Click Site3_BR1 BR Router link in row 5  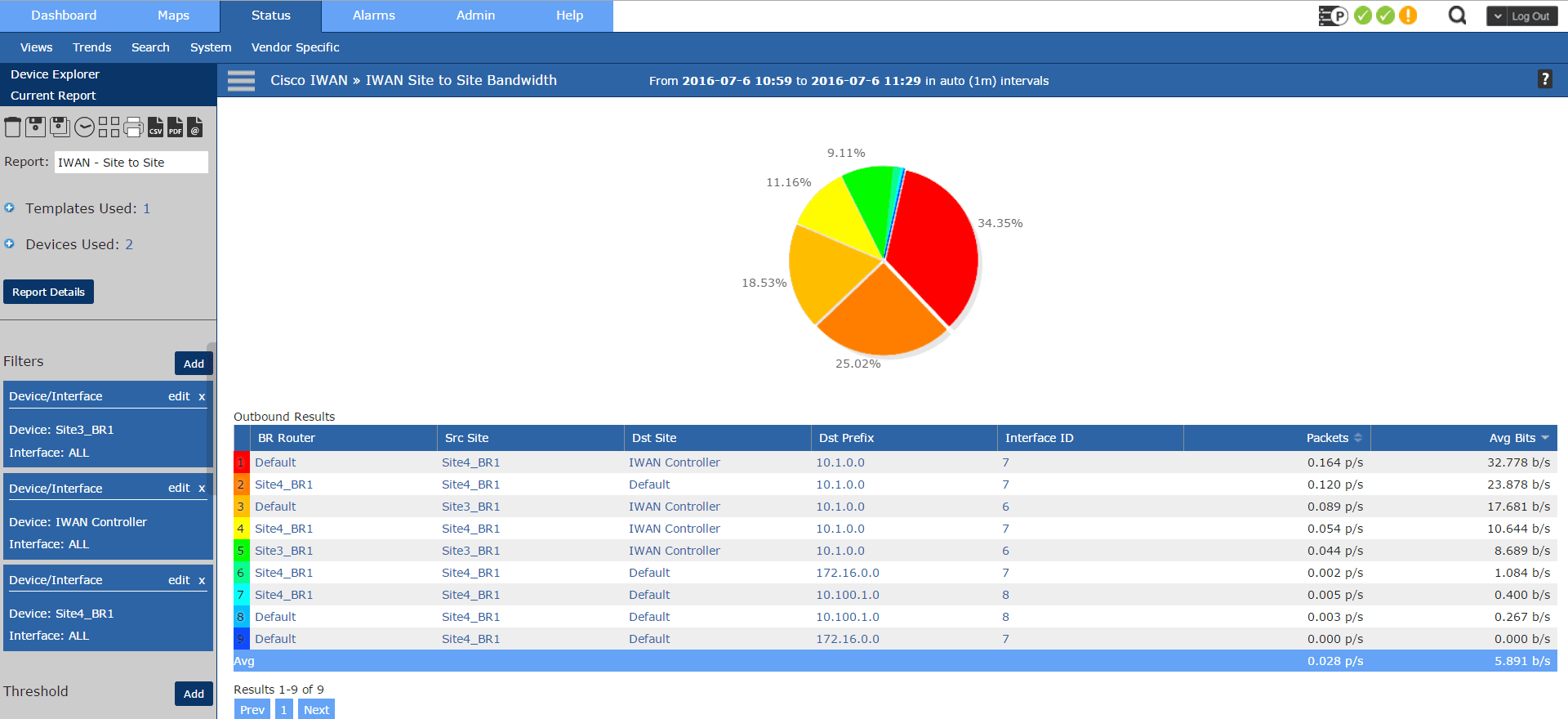pos(283,551)
